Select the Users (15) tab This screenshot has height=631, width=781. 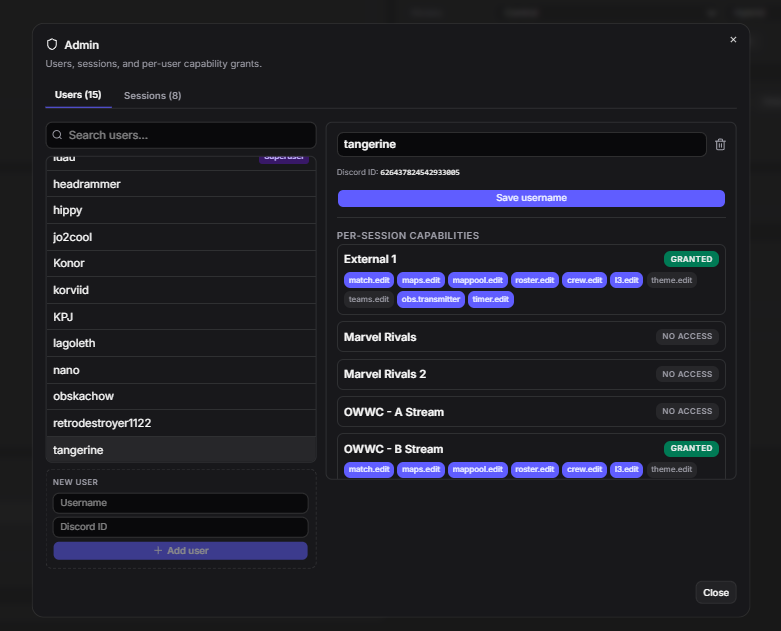78,95
